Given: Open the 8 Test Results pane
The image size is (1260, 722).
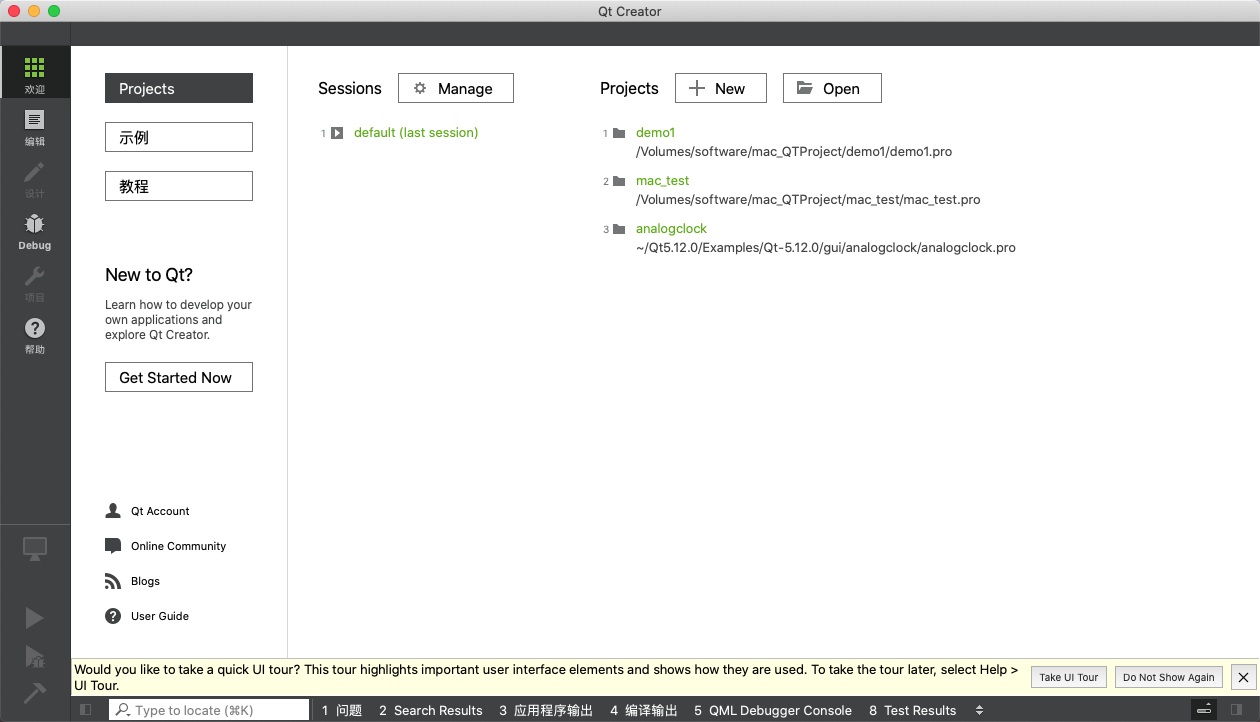Looking at the screenshot, I should tap(913, 710).
